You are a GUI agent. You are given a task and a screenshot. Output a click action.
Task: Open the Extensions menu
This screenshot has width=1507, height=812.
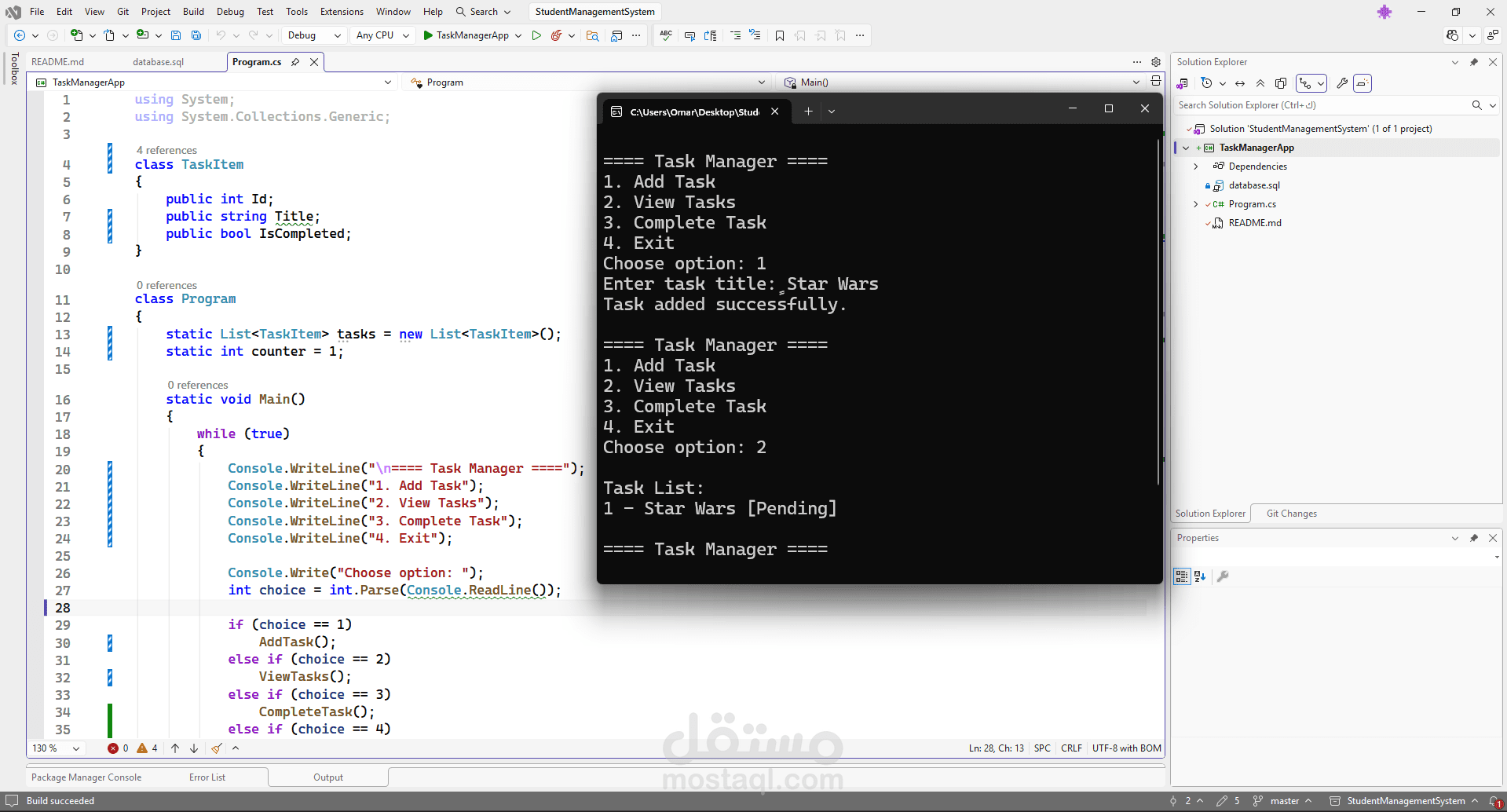342,12
